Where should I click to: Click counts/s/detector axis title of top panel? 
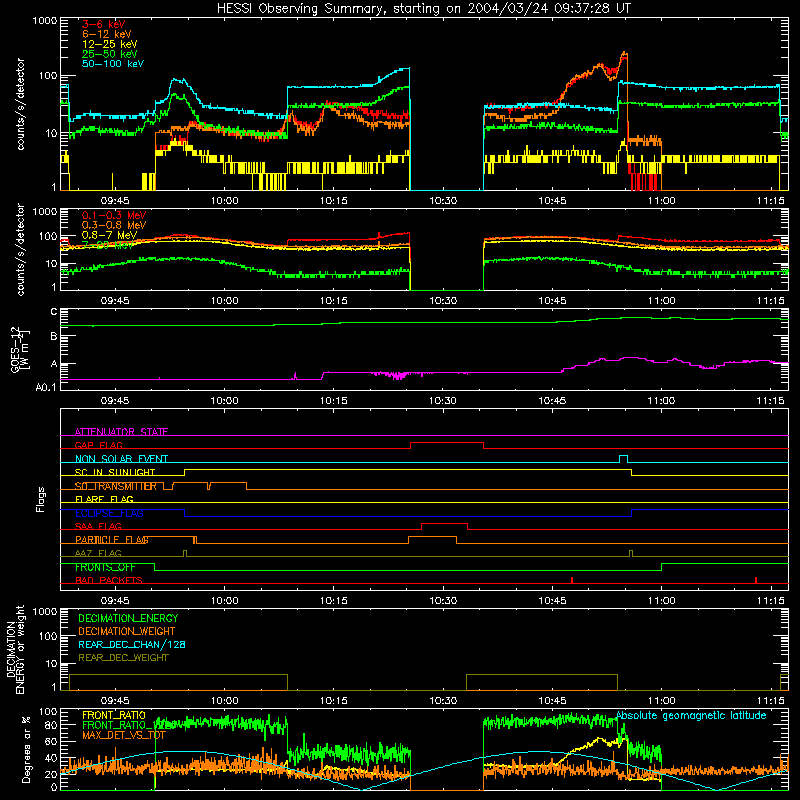20,104
